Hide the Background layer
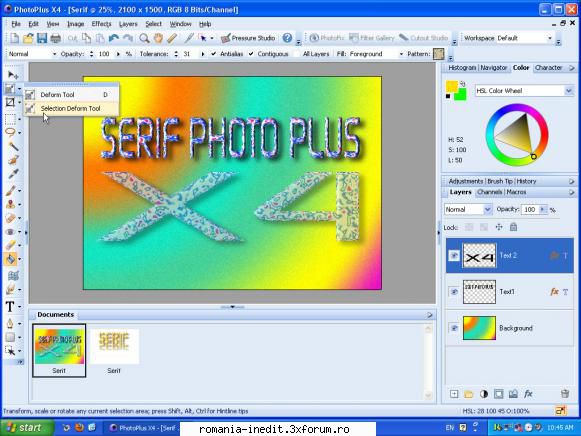 pos(454,328)
